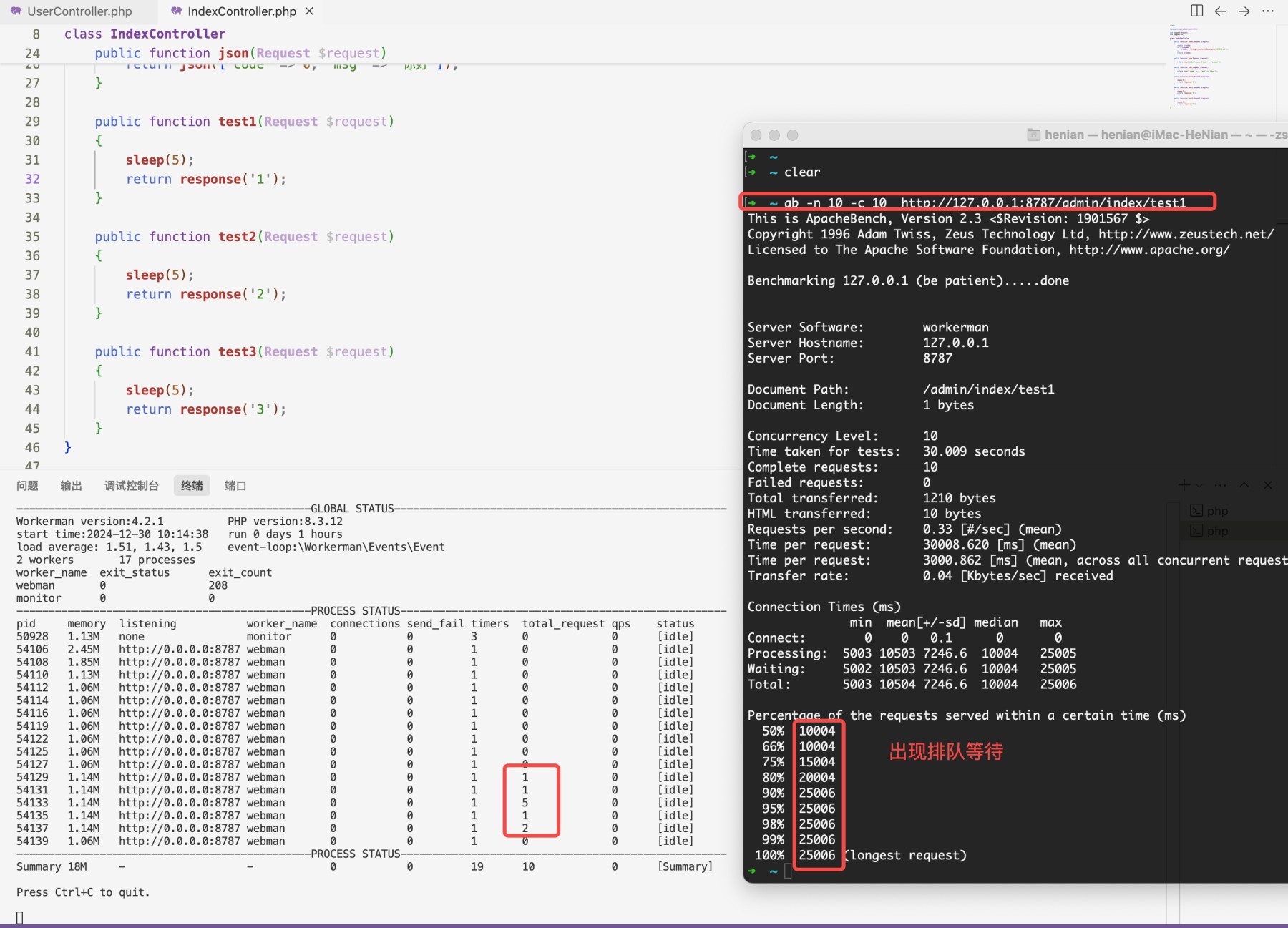Click return response('2') on line 38
The image size is (1288, 928).
point(206,294)
